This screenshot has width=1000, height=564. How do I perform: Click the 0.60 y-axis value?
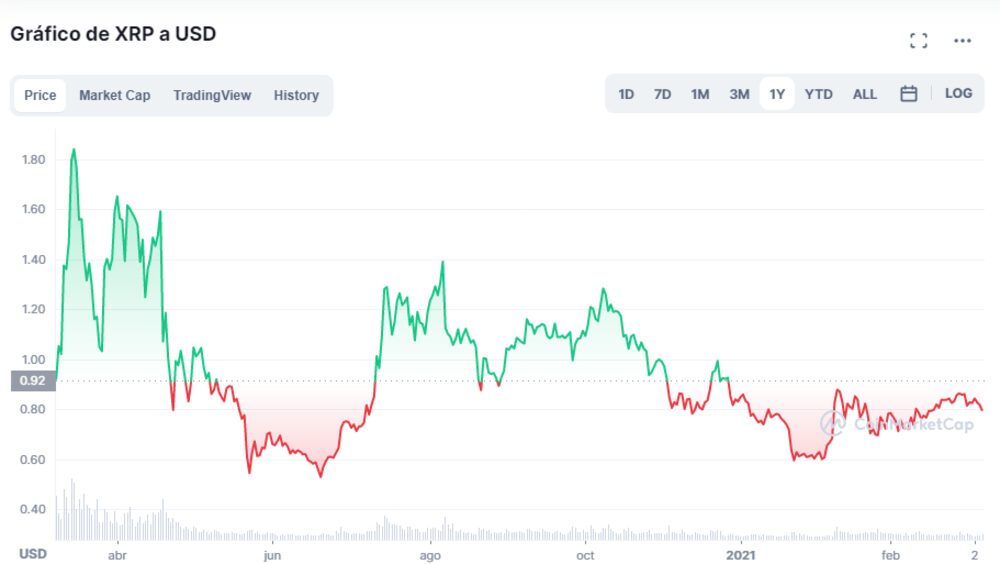(33, 460)
